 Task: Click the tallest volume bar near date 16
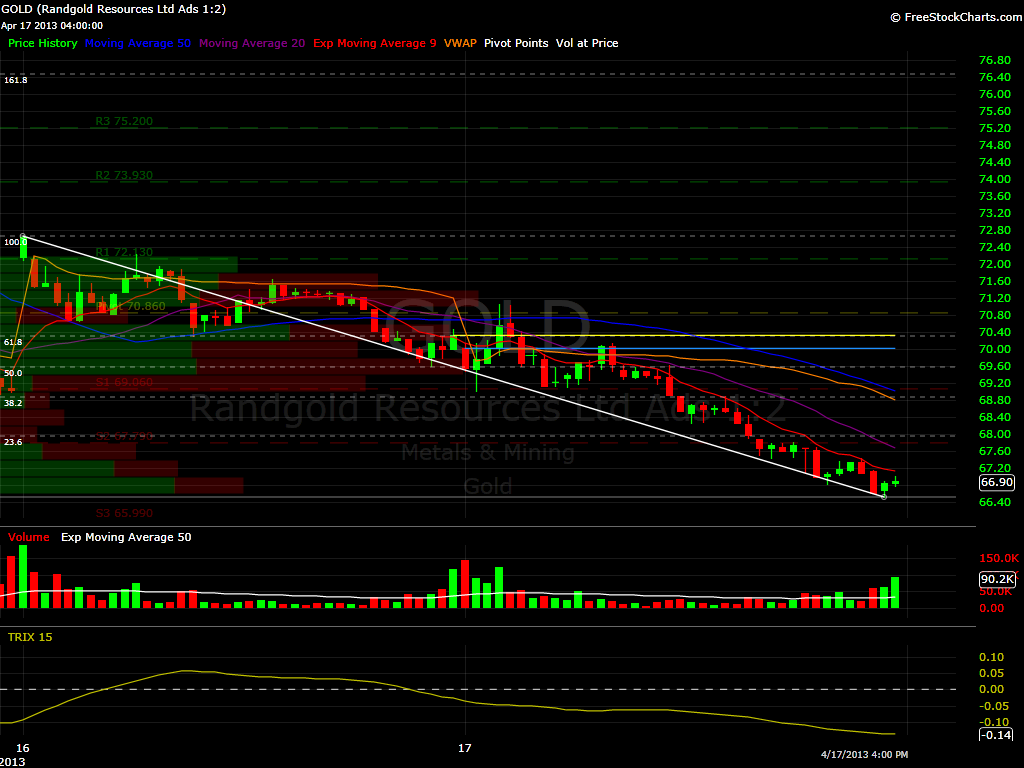pyautogui.click(x=24, y=577)
